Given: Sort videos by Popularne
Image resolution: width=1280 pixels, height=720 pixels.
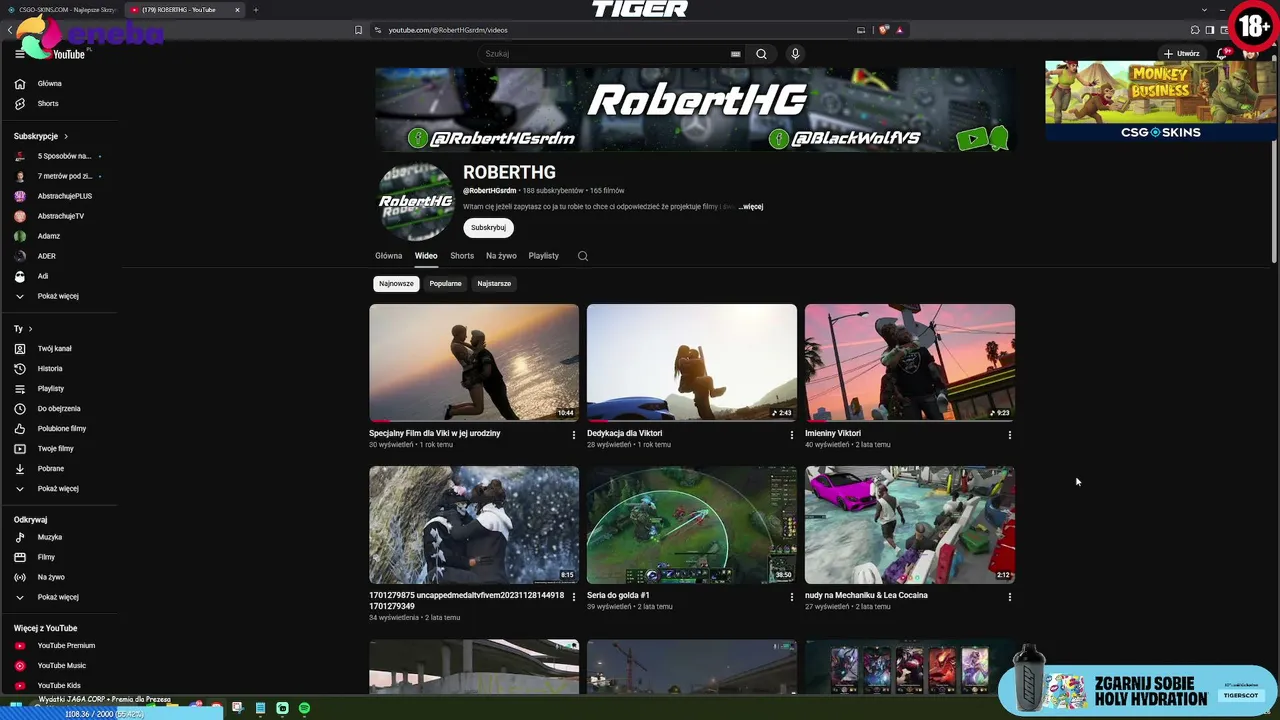Looking at the screenshot, I should point(445,284).
